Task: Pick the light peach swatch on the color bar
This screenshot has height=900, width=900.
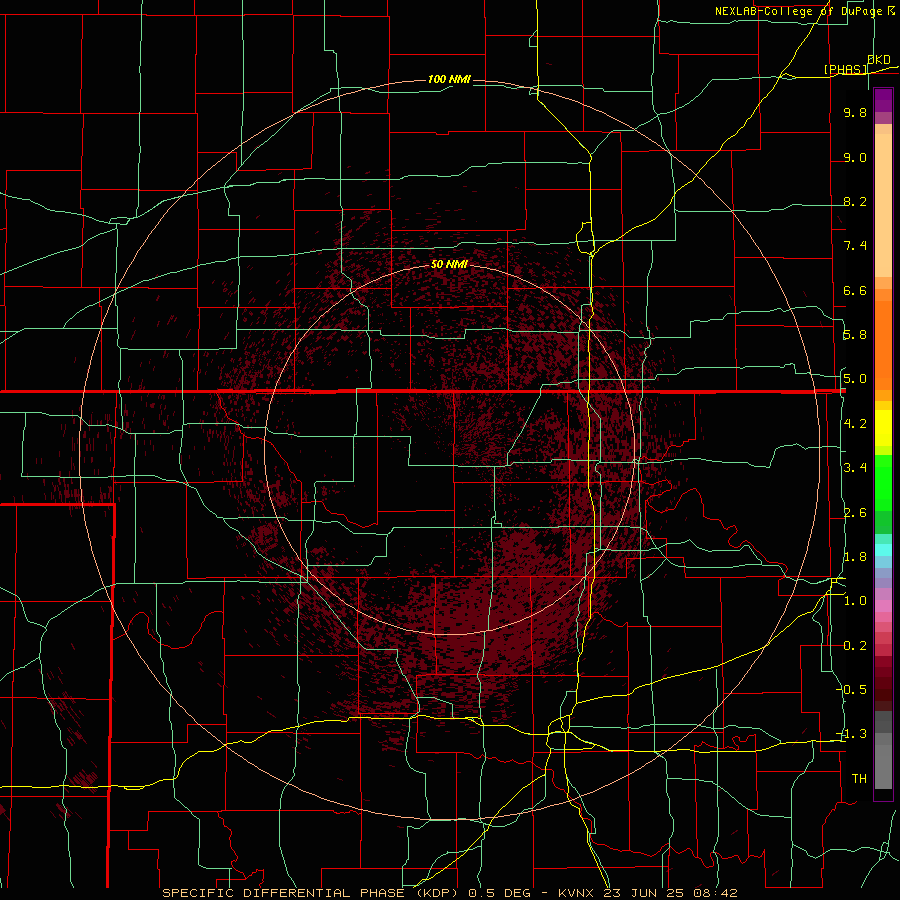Action: tap(883, 207)
